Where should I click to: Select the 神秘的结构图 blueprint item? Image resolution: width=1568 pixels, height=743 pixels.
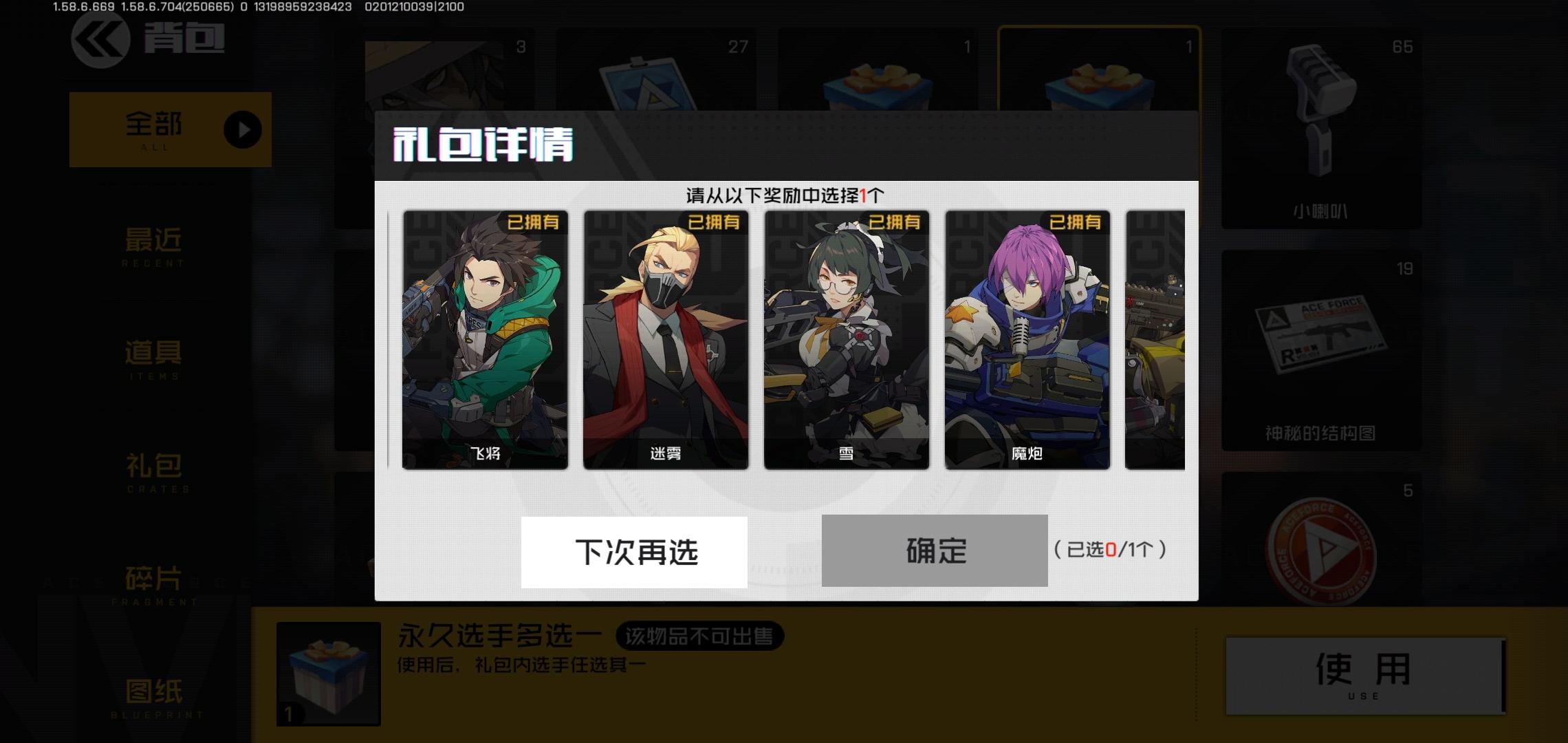pos(1321,350)
